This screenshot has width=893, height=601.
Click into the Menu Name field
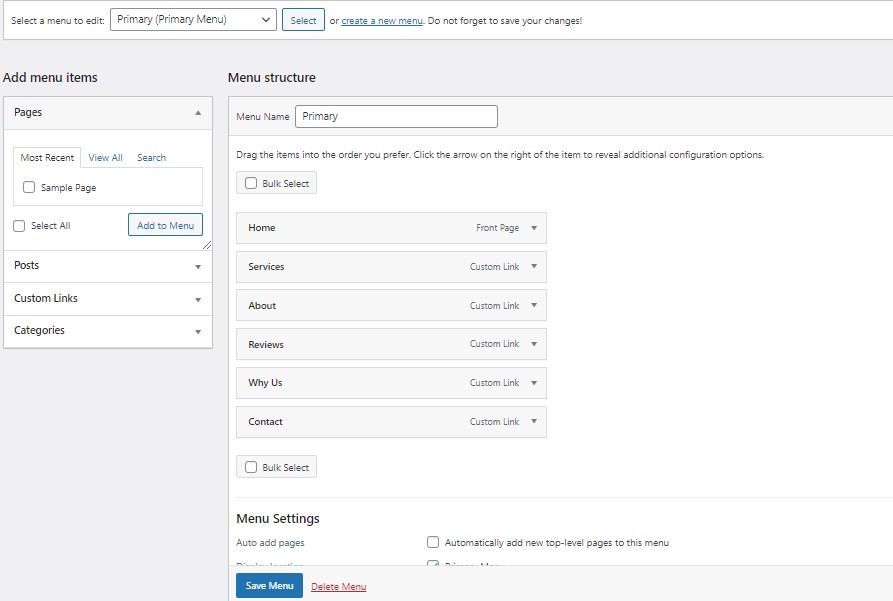click(396, 116)
